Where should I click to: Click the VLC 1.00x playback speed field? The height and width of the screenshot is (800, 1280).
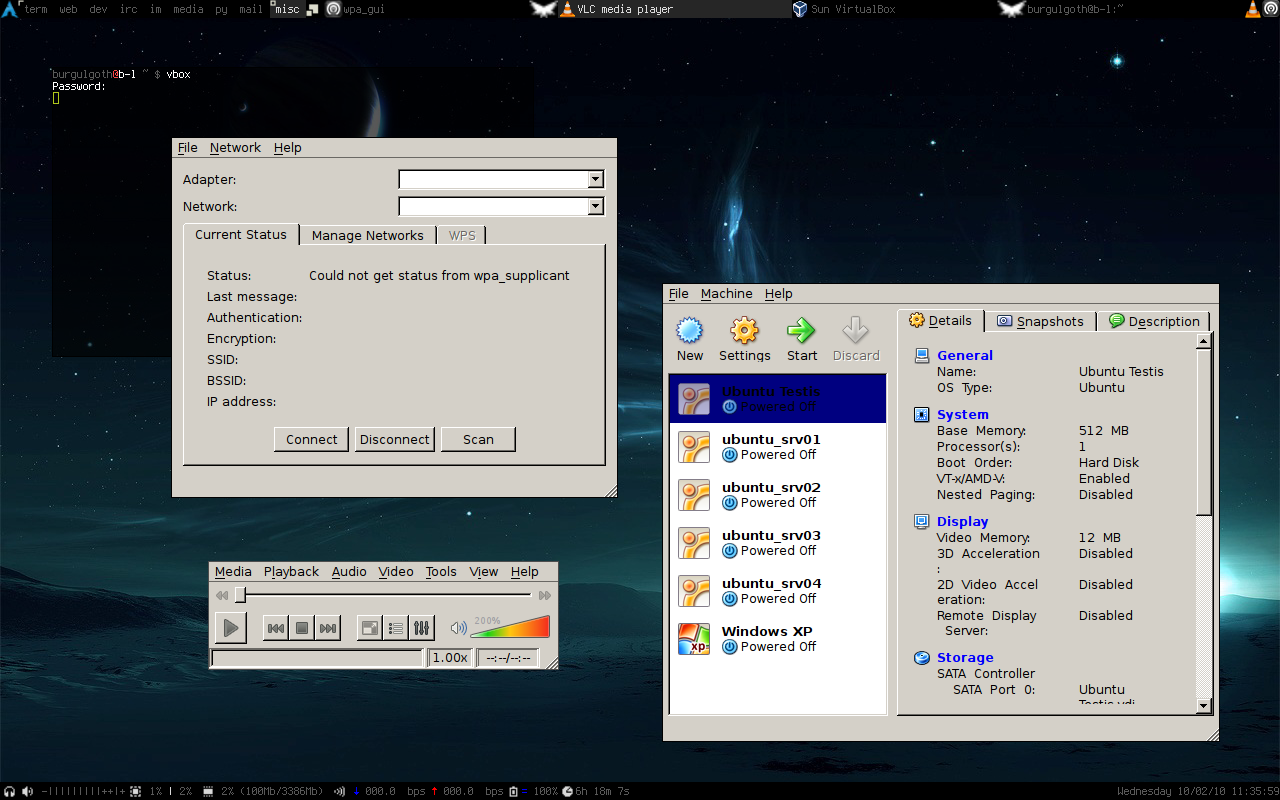pos(450,657)
